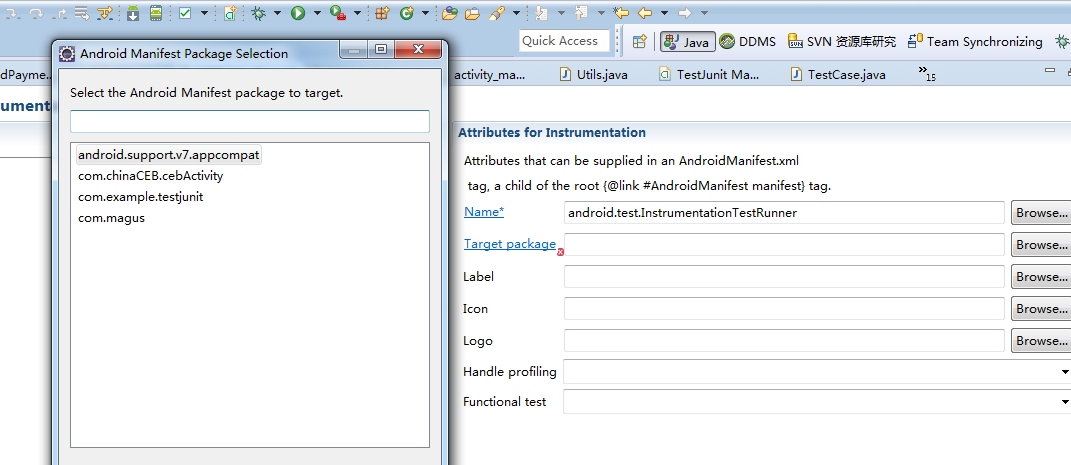Click the Previous Annotation icon
The image size is (1071, 465).
point(581,12)
